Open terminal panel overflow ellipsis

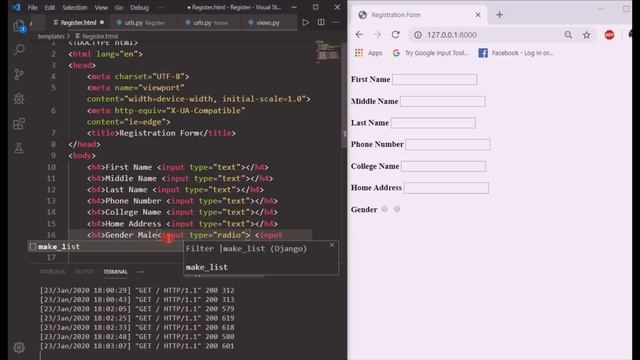tap(141, 271)
